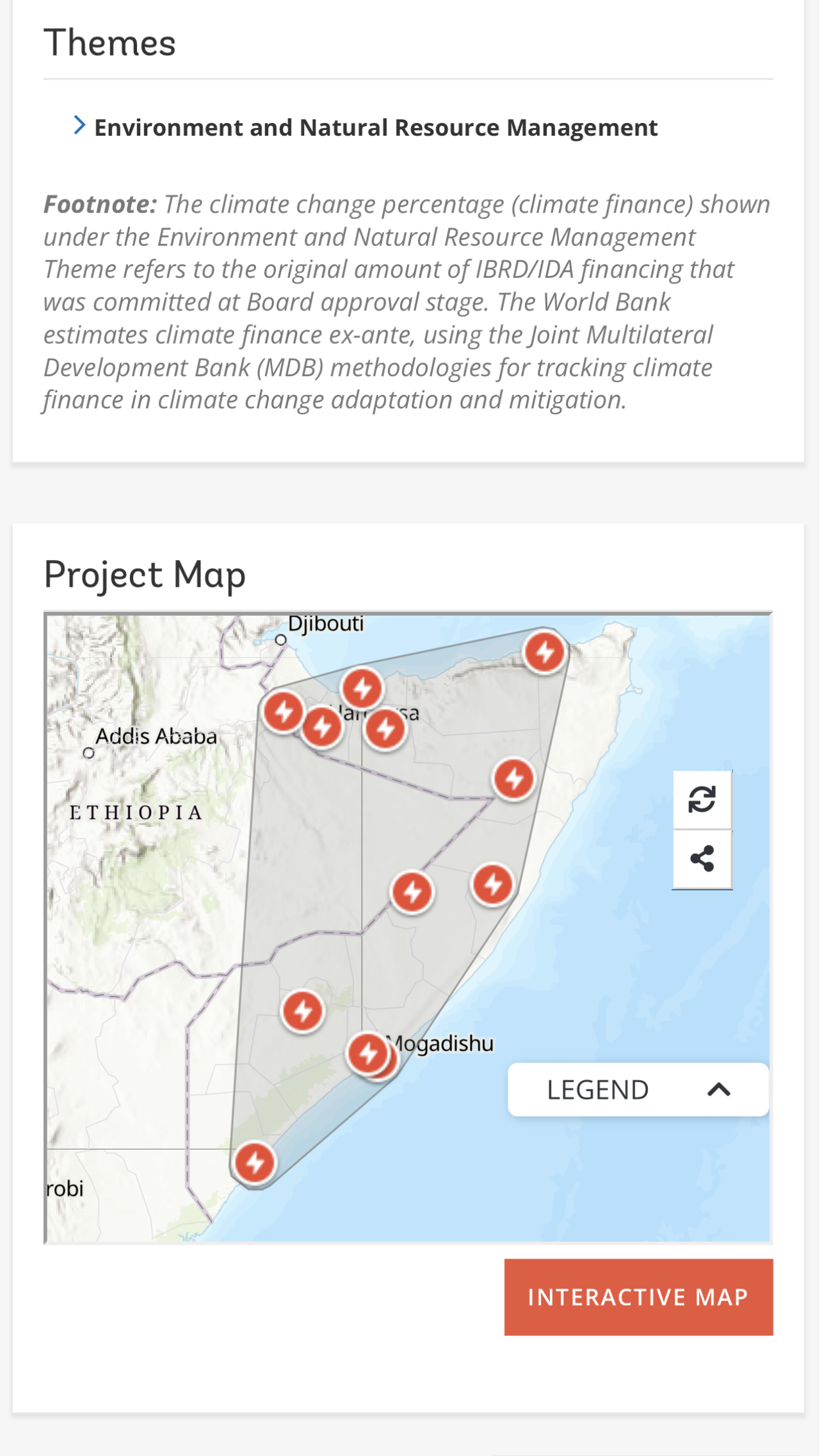Click the map share icon
This screenshot has width=822, height=1456.
704,860
